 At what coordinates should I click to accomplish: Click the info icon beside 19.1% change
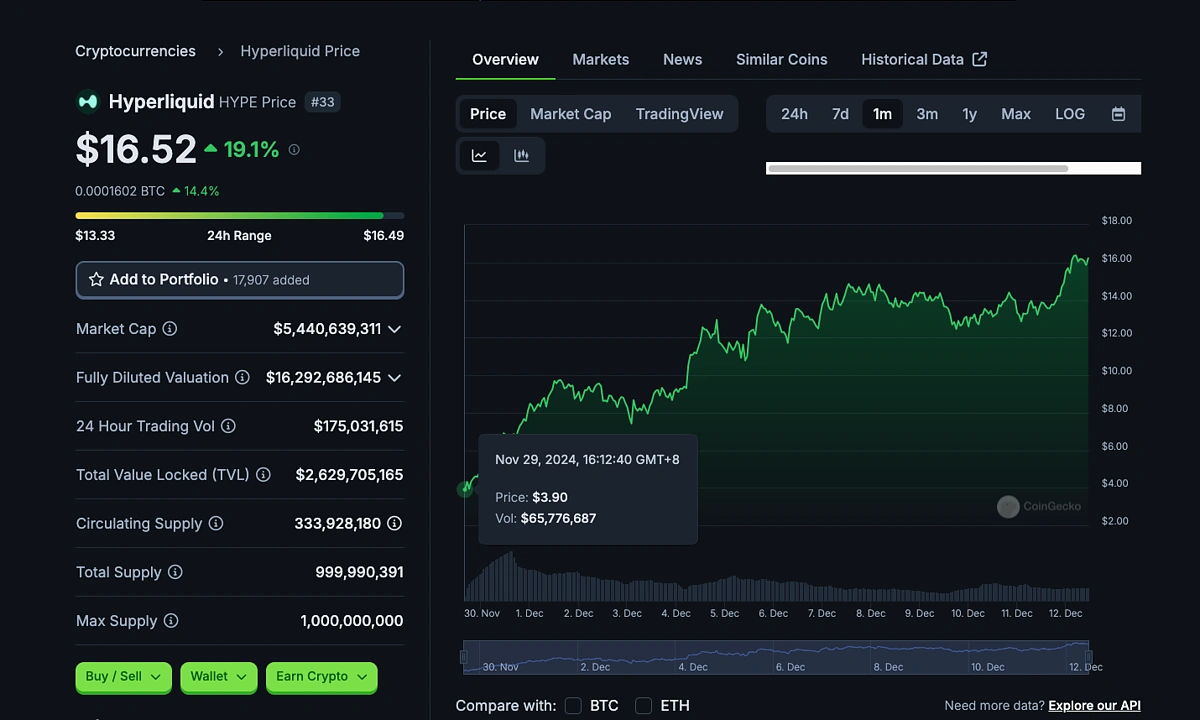click(294, 149)
